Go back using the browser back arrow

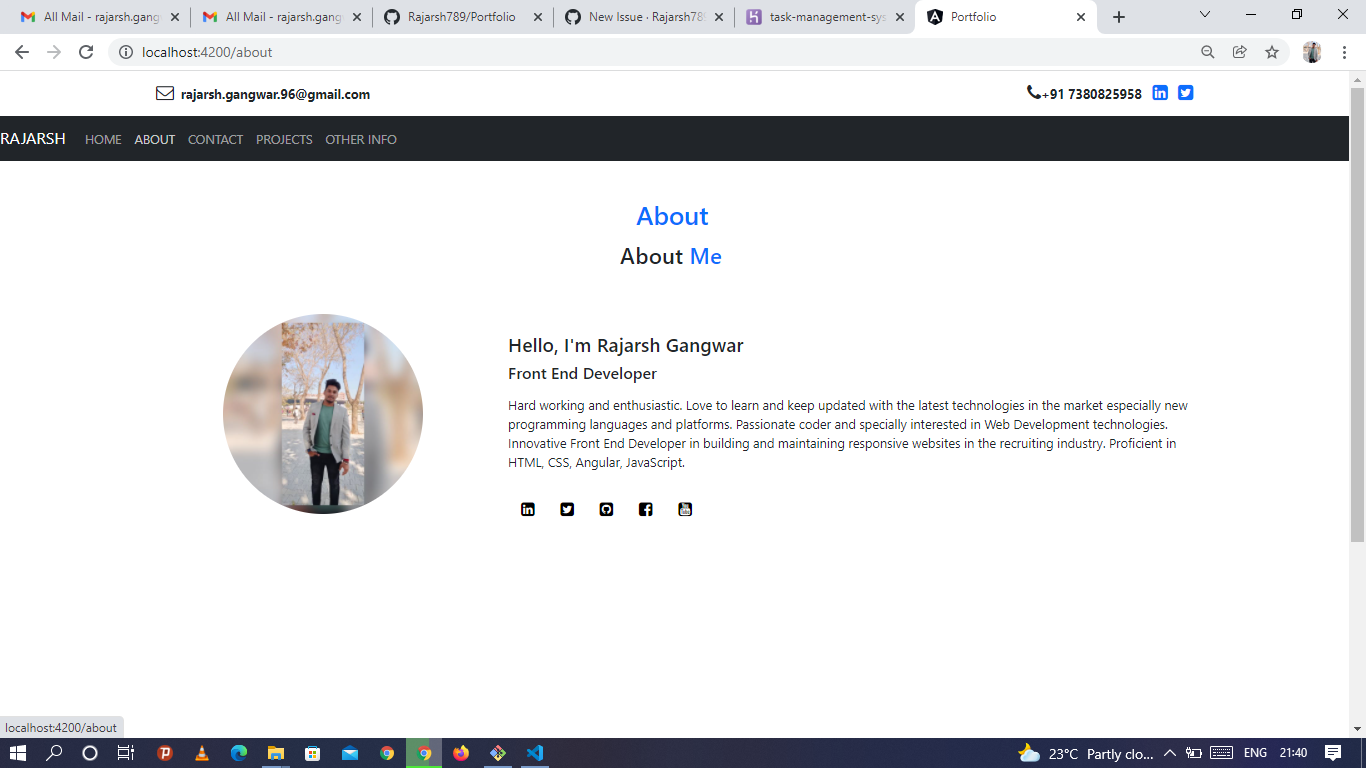pos(22,52)
